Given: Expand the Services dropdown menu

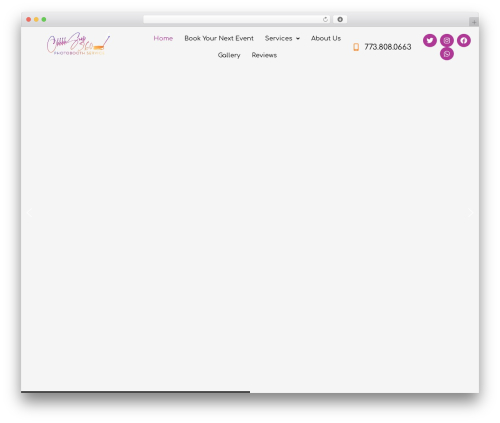Looking at the screenshot, I should click(x=282, y=38).
